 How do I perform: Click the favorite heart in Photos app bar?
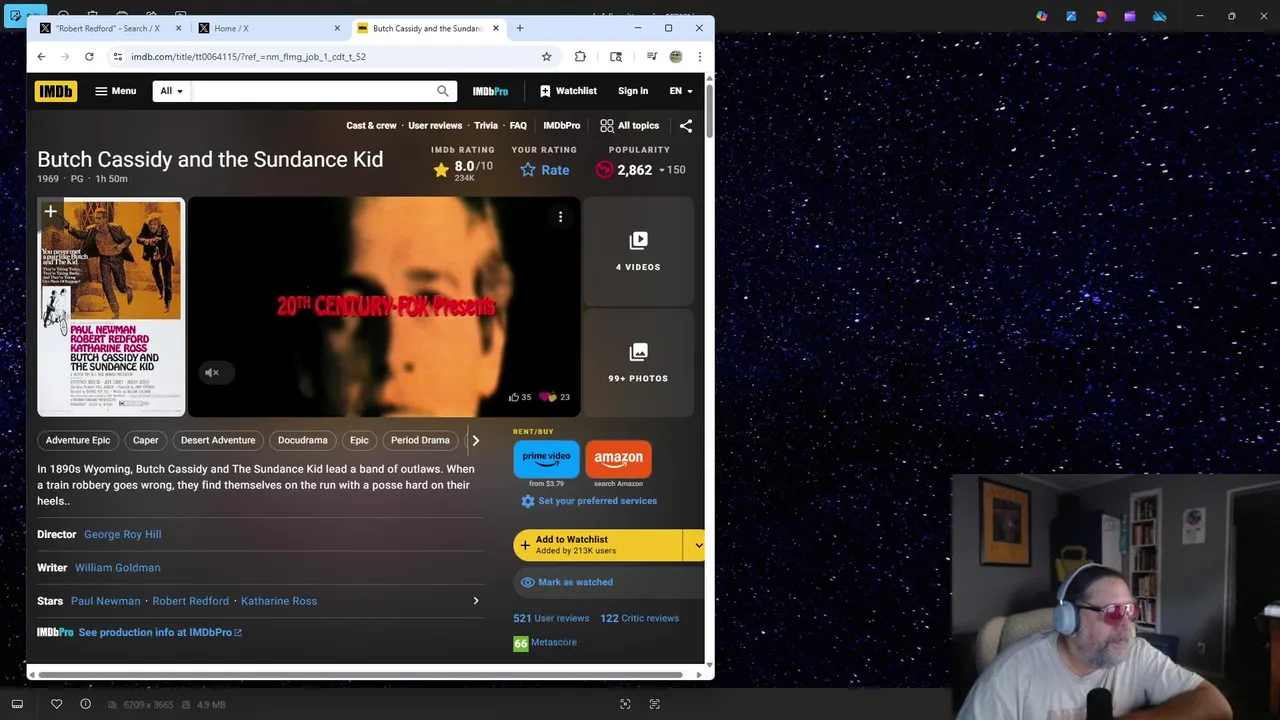click(57, 704)
